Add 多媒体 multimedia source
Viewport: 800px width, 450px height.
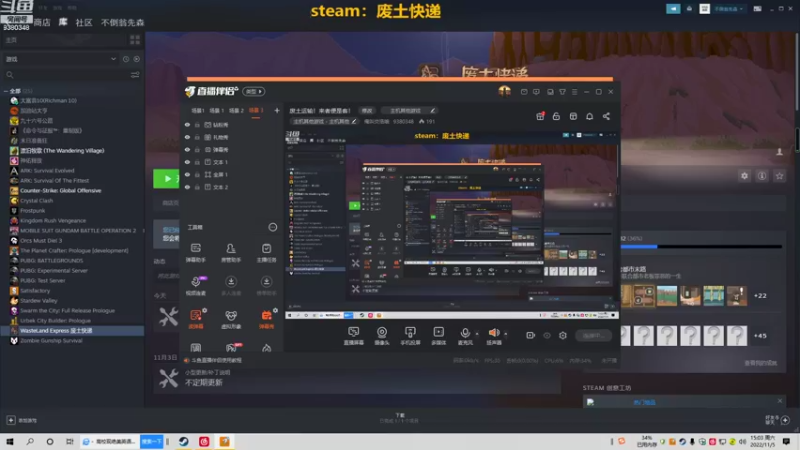pyautogui.click(x=438, y=336)
